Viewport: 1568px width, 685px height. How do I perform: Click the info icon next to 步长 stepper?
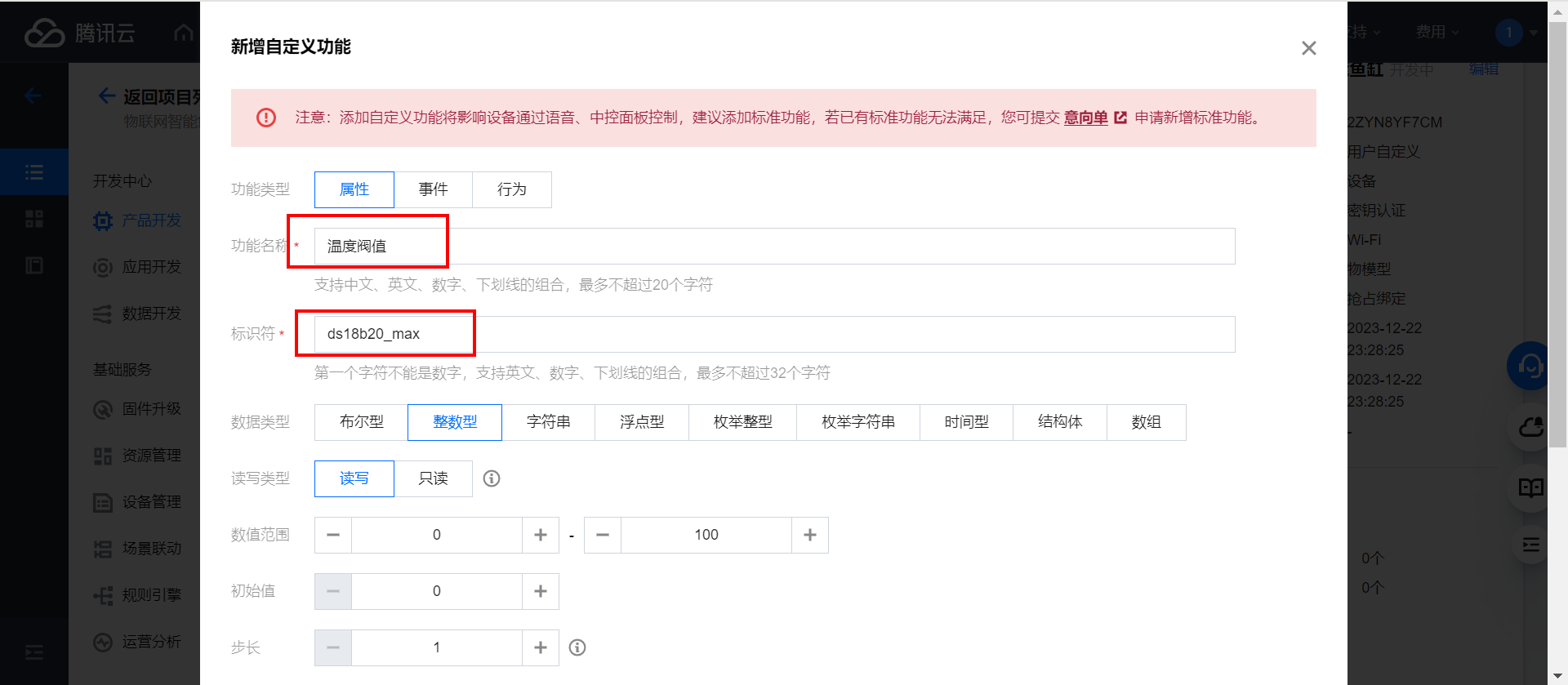tap(577, 647)
